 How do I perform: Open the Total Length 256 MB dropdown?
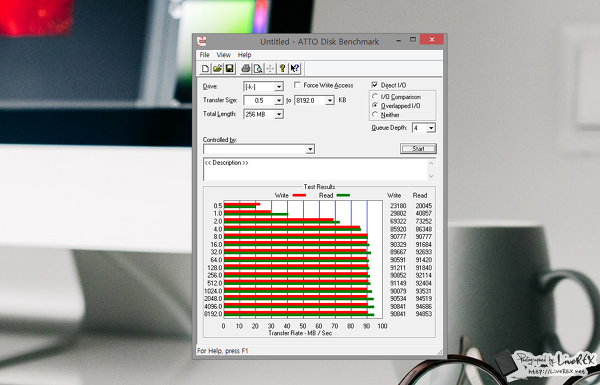click(279, 114)
